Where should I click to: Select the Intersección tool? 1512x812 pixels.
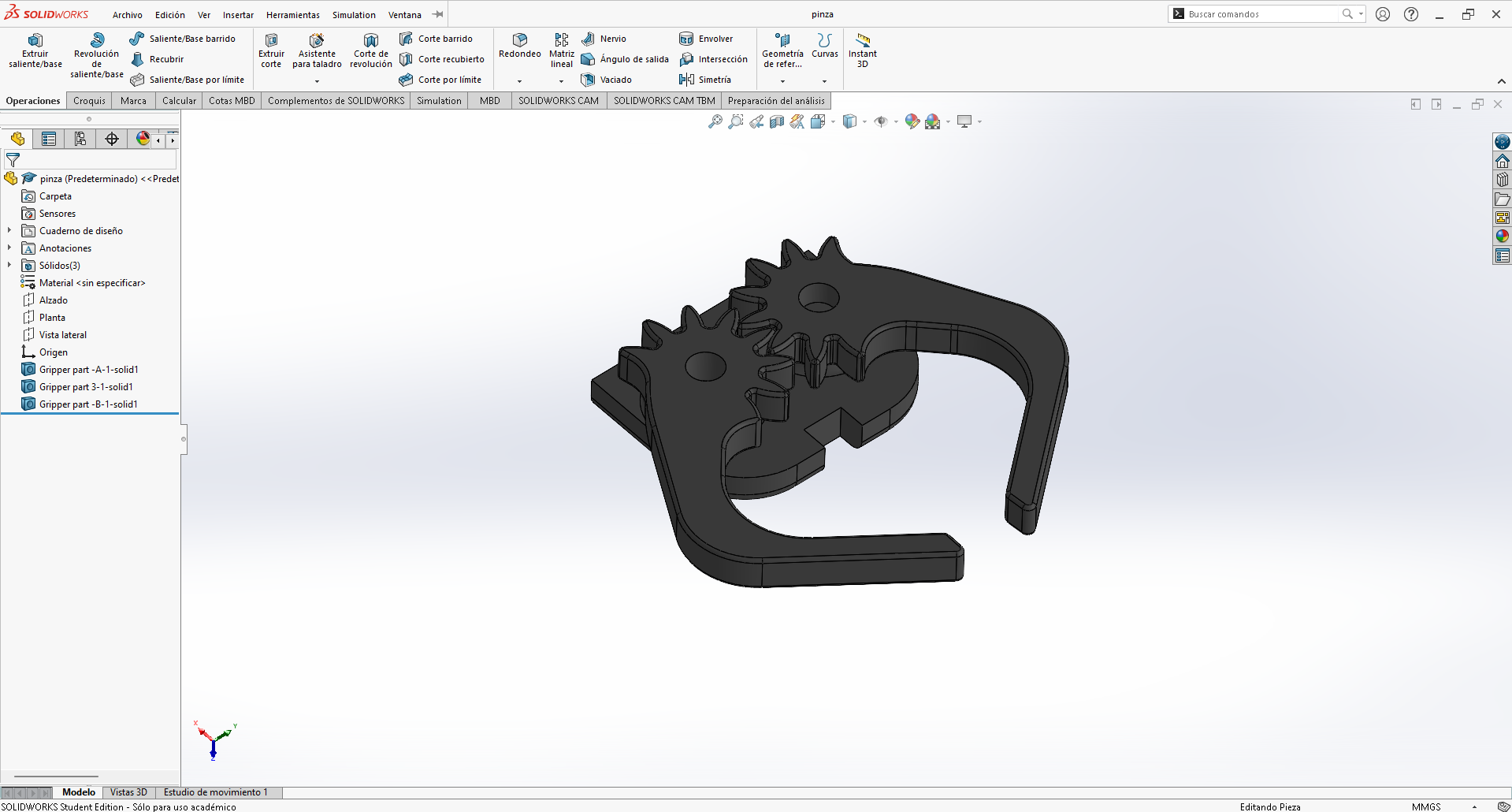[x=714, y=59]
